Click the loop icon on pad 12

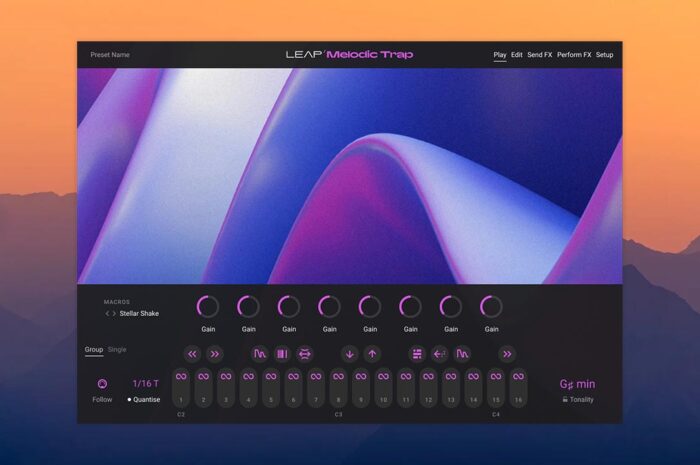(x=428, y=377)
